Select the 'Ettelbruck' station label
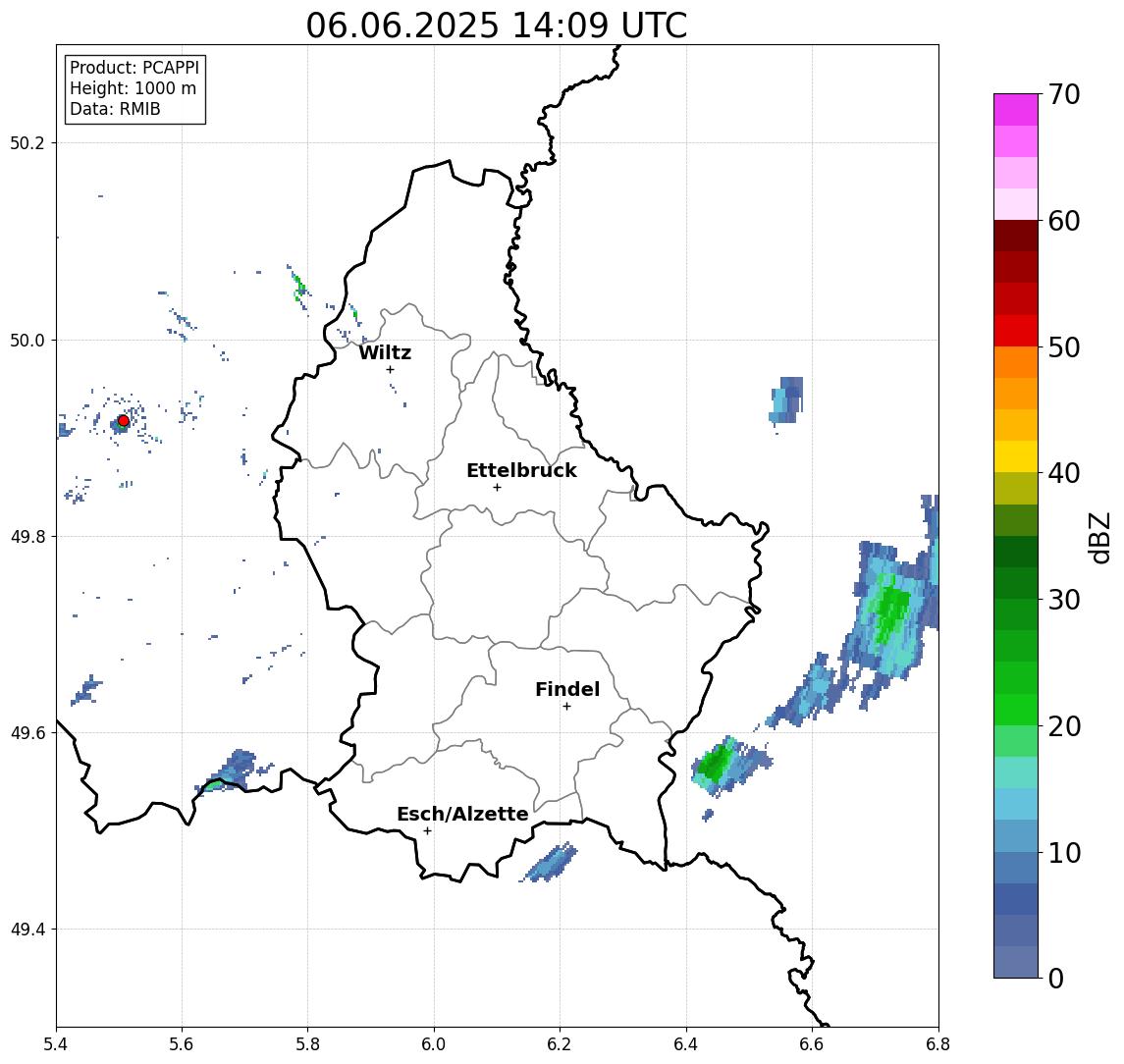The image size is (1124, 1064). point(521,470)
